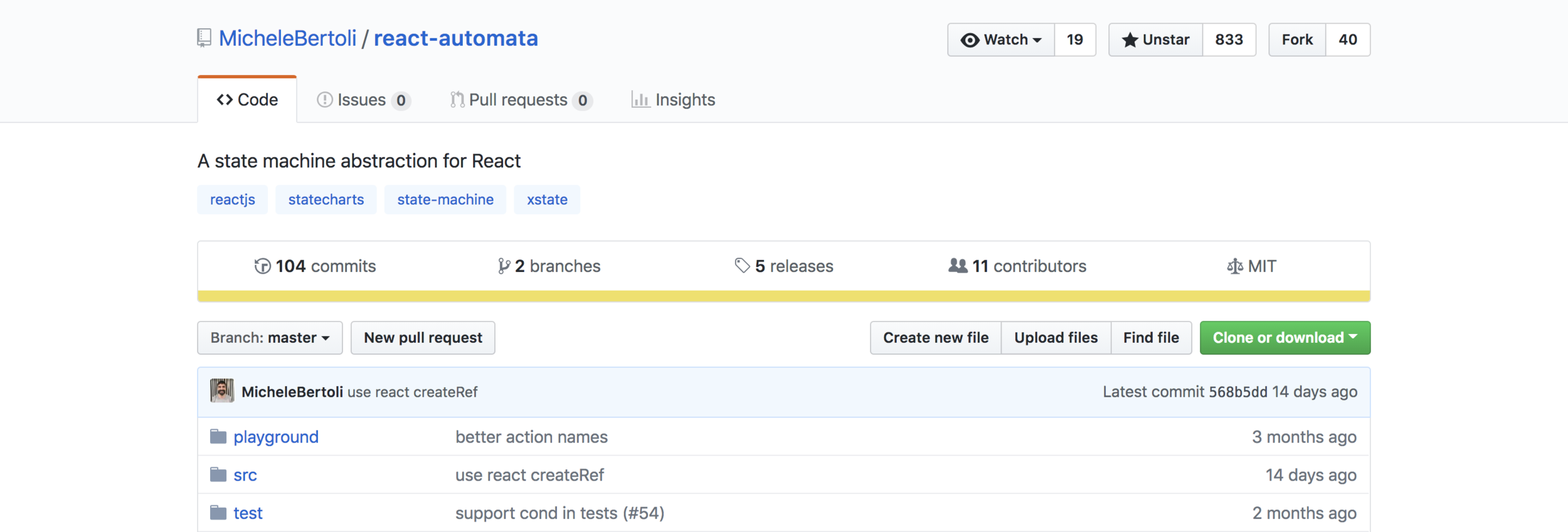1568x532 pixels.
Task: Open commit message in latest commit bar
Action: pos(413,392)
